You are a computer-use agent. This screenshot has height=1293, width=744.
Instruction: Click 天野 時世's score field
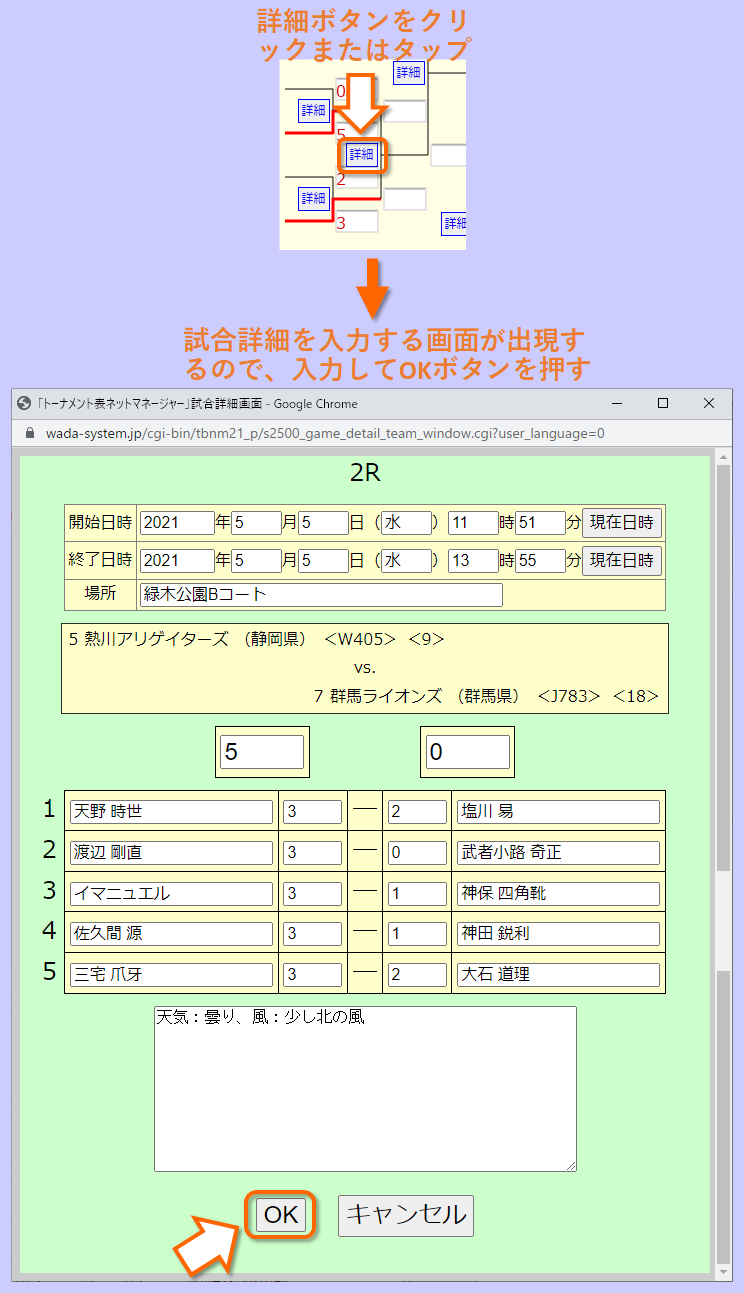click(x=313, y=811)
